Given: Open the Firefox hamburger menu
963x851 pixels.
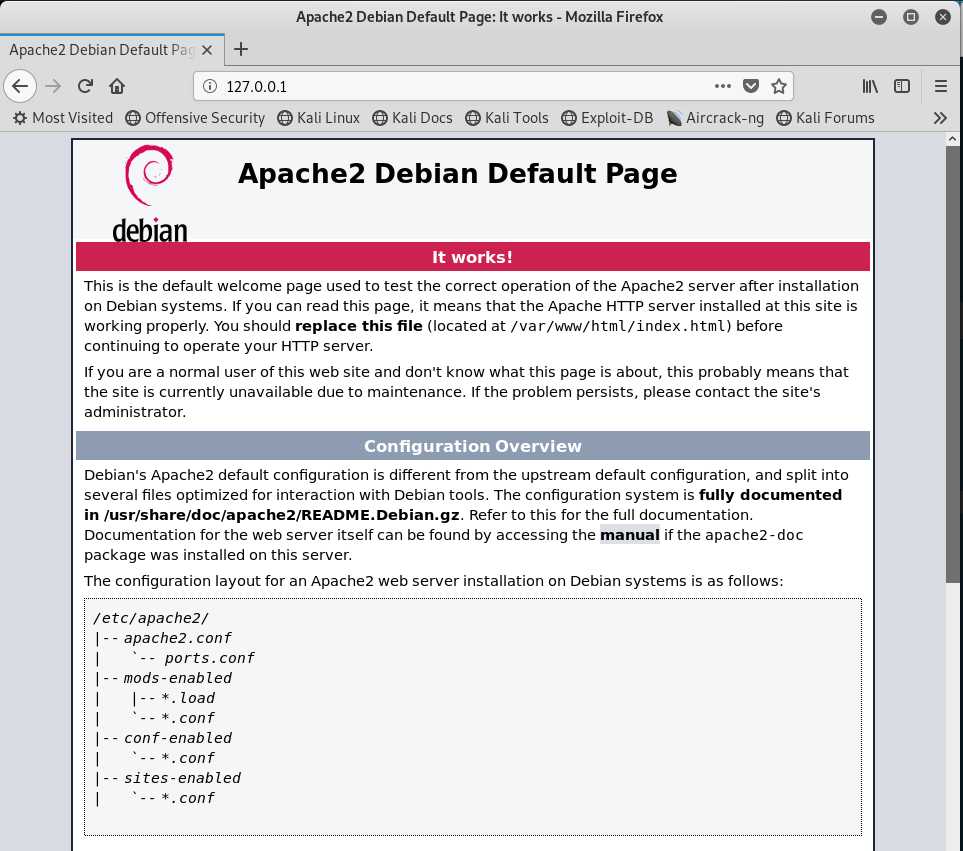Looking at the screenshot, I should click(x=940, y=86).
